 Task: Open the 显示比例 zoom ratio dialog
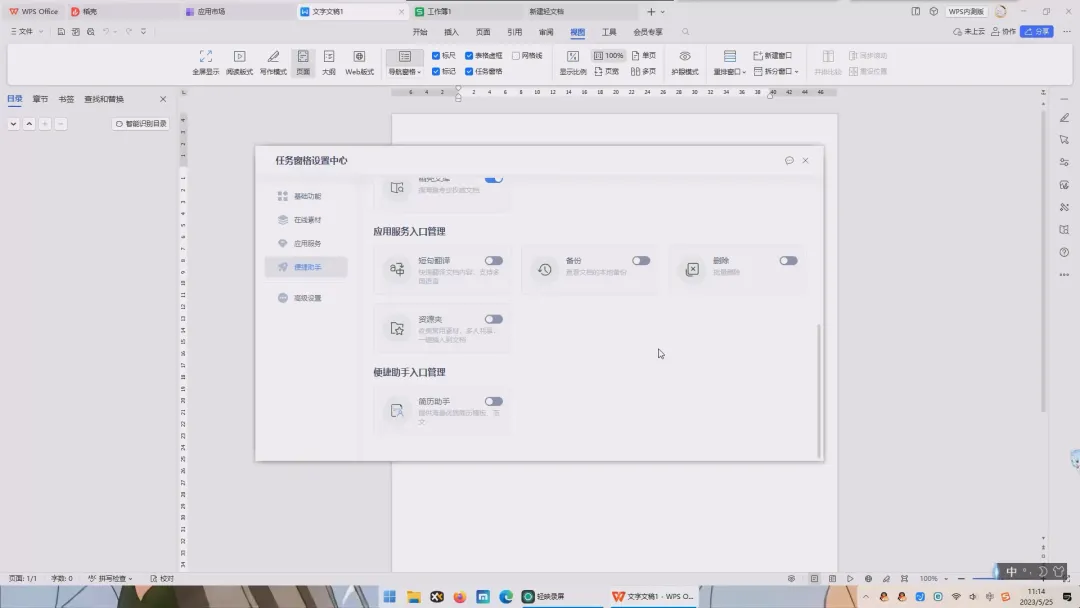point(572,62)
